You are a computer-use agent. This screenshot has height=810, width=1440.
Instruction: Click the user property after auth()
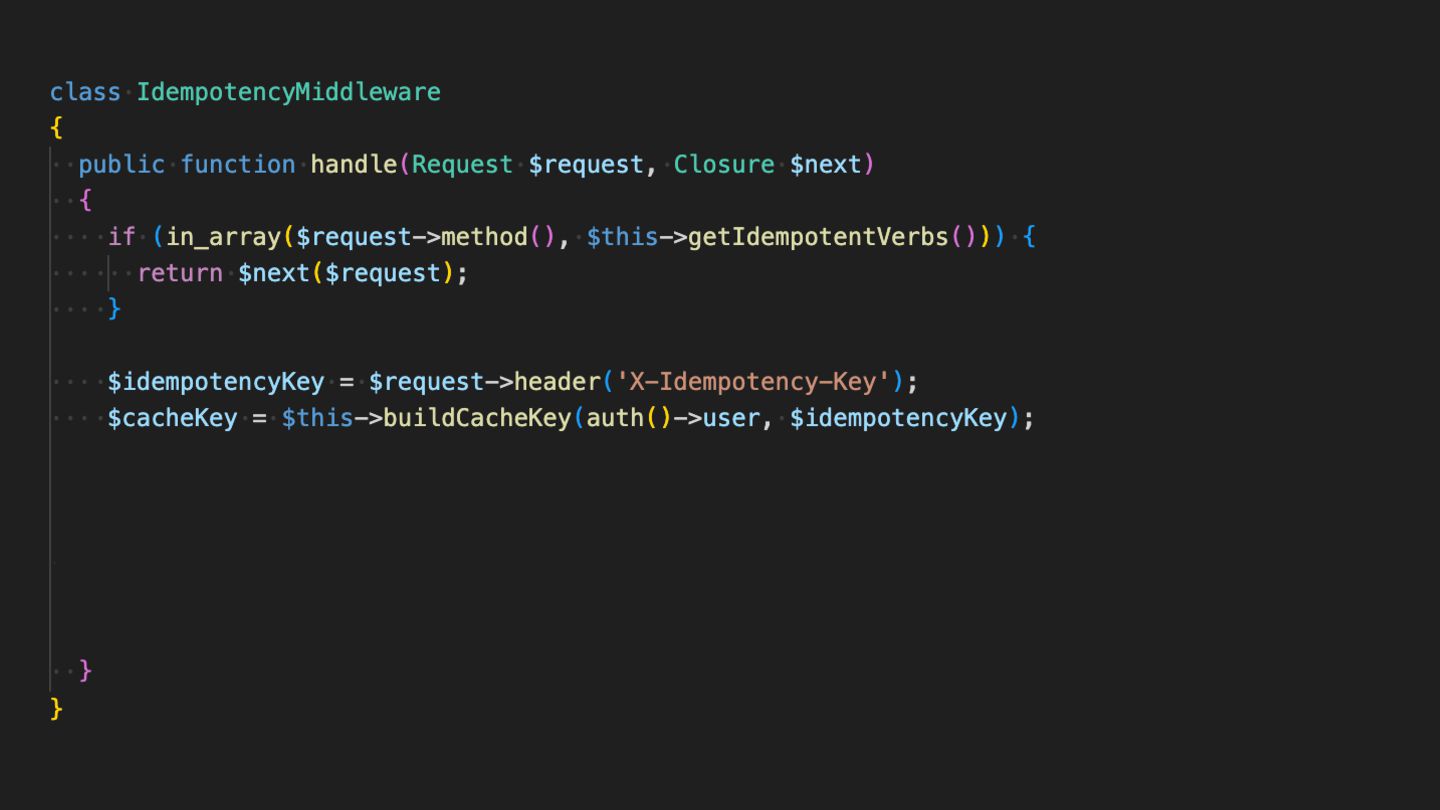coord(731,418)
